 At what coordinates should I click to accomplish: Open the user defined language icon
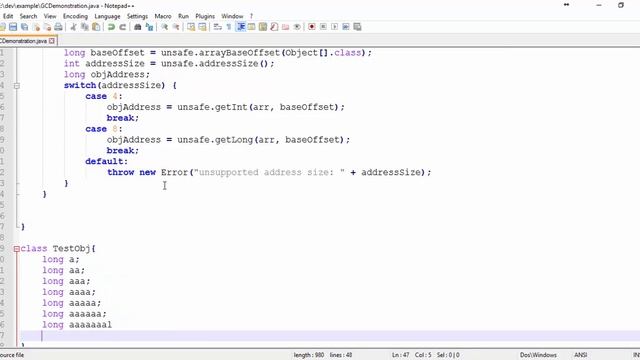point(251,27)
